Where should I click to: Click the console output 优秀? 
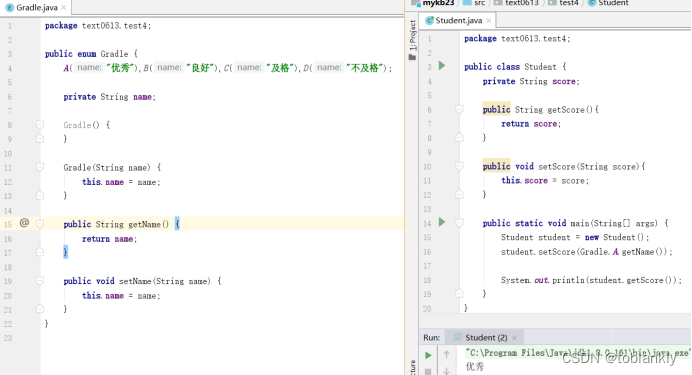[x=475, y=367]
